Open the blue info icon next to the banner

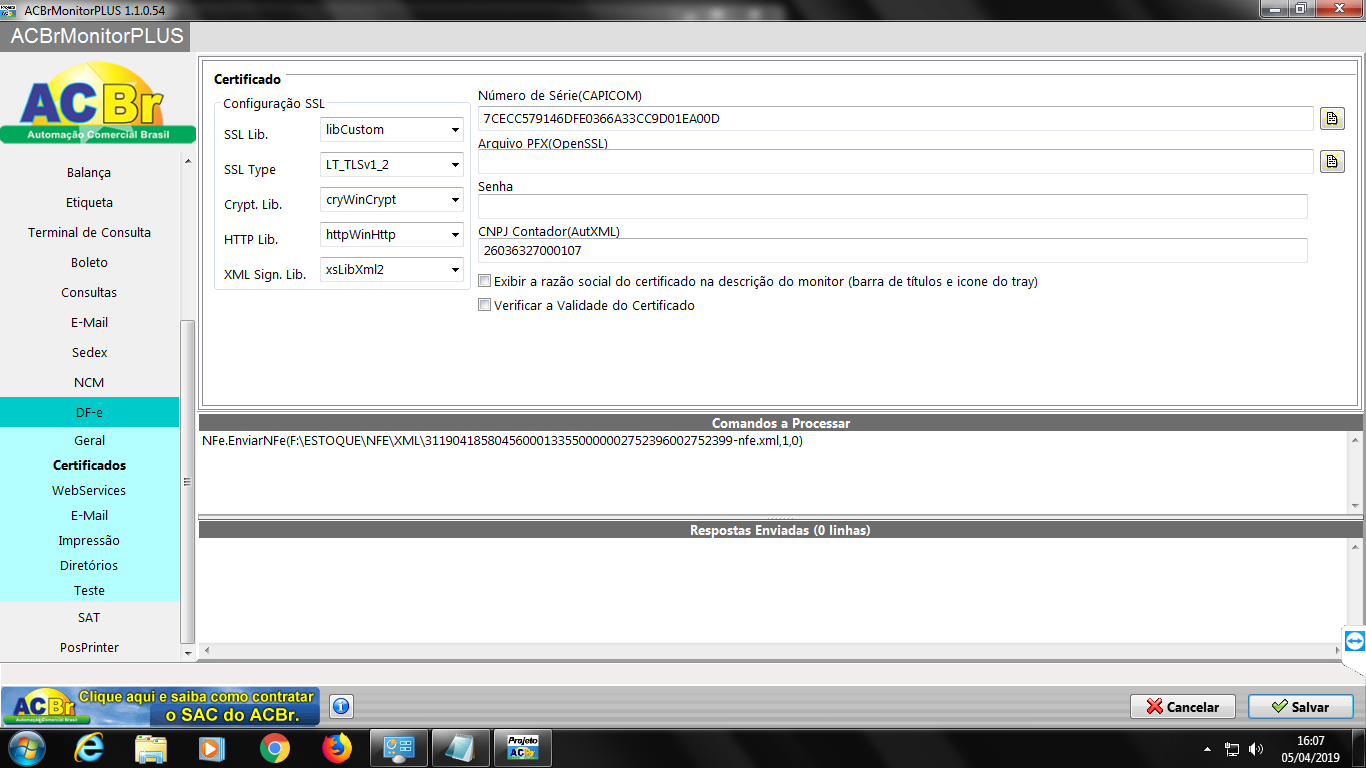[341, 706]
